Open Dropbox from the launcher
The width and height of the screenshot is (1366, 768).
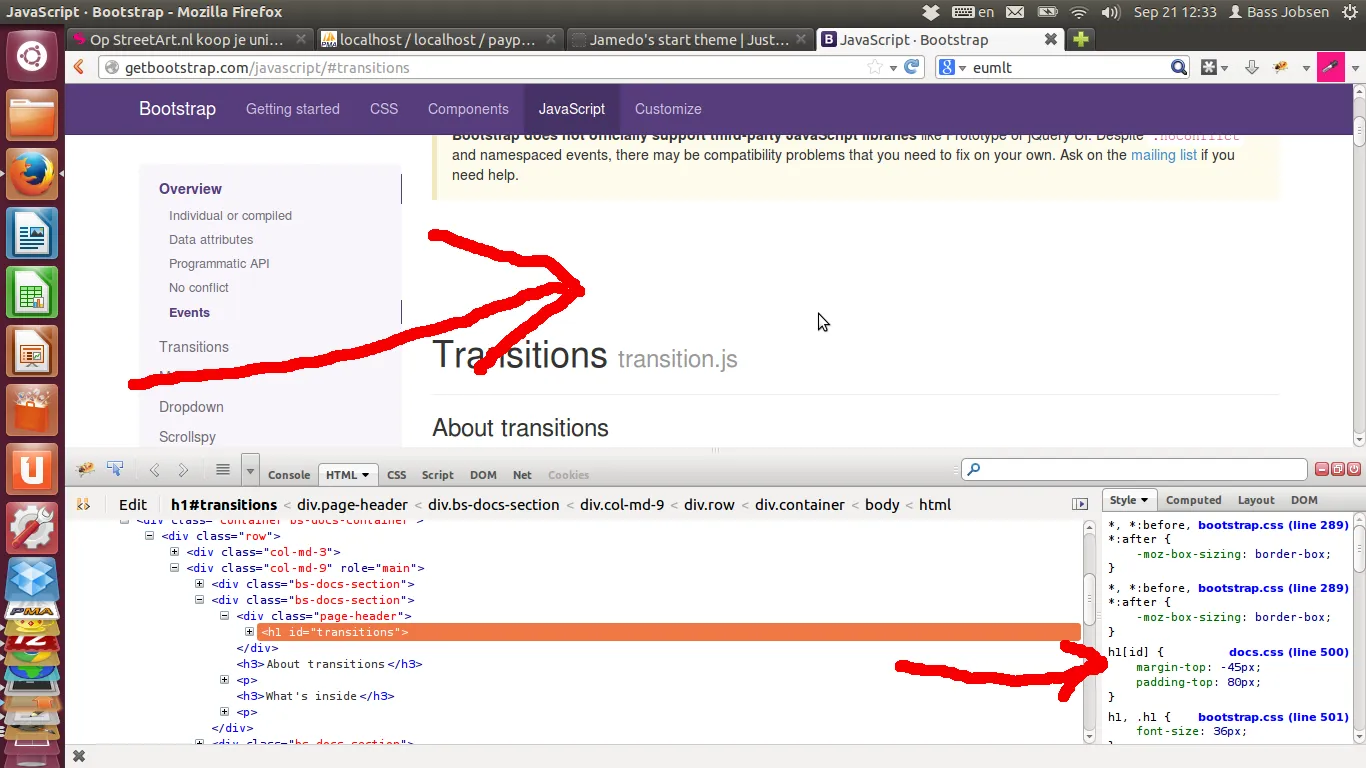pos(32,581)
